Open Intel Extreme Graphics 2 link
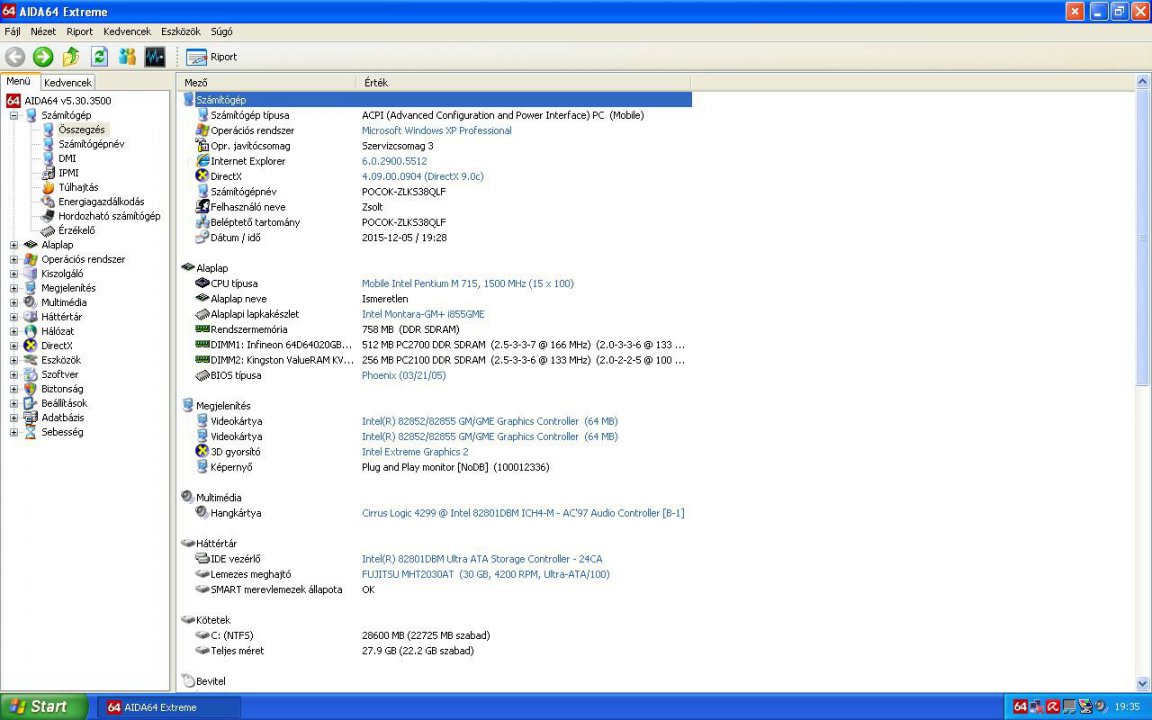 414,452
